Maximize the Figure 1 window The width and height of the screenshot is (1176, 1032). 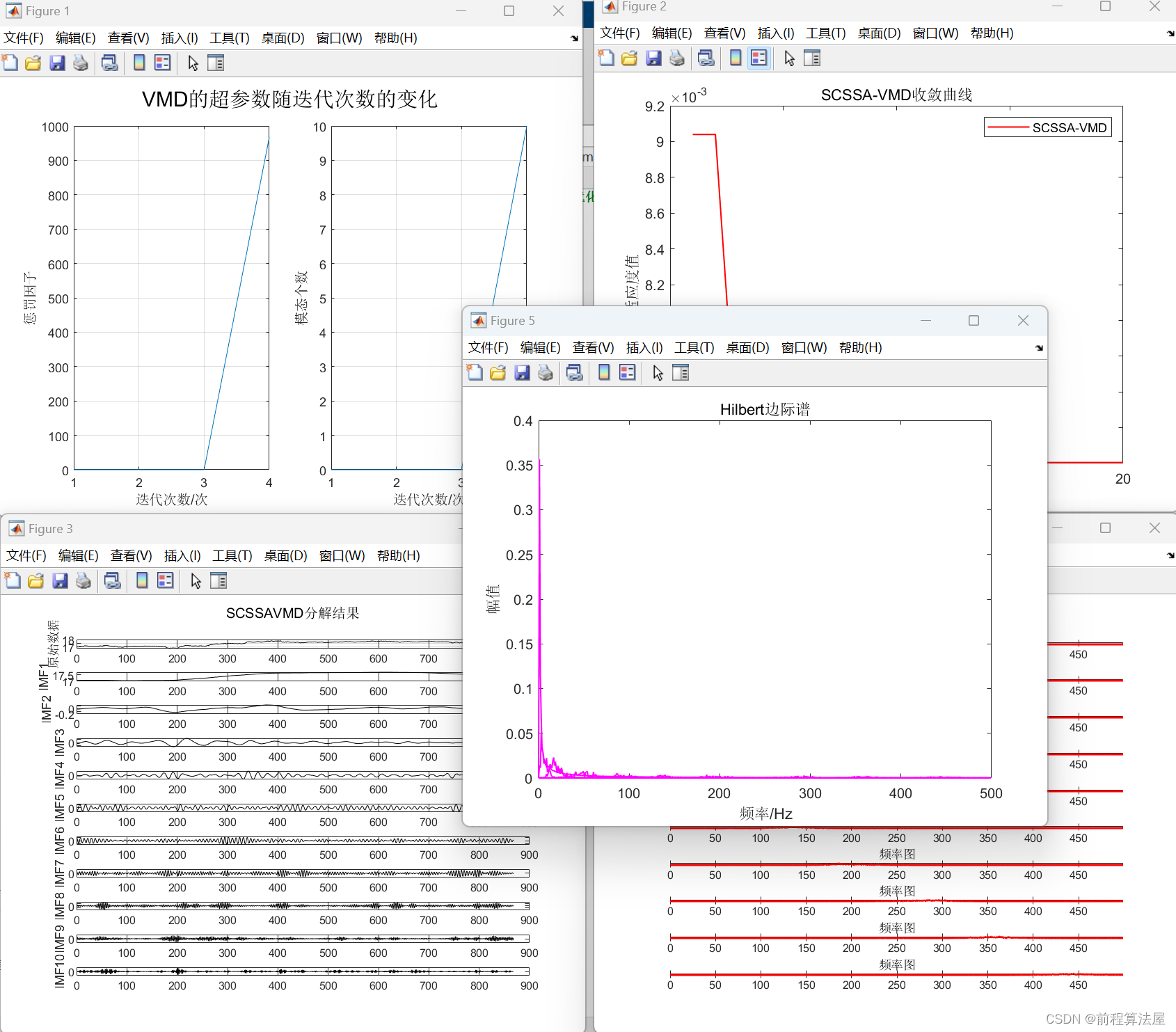(x=509, y=11)
